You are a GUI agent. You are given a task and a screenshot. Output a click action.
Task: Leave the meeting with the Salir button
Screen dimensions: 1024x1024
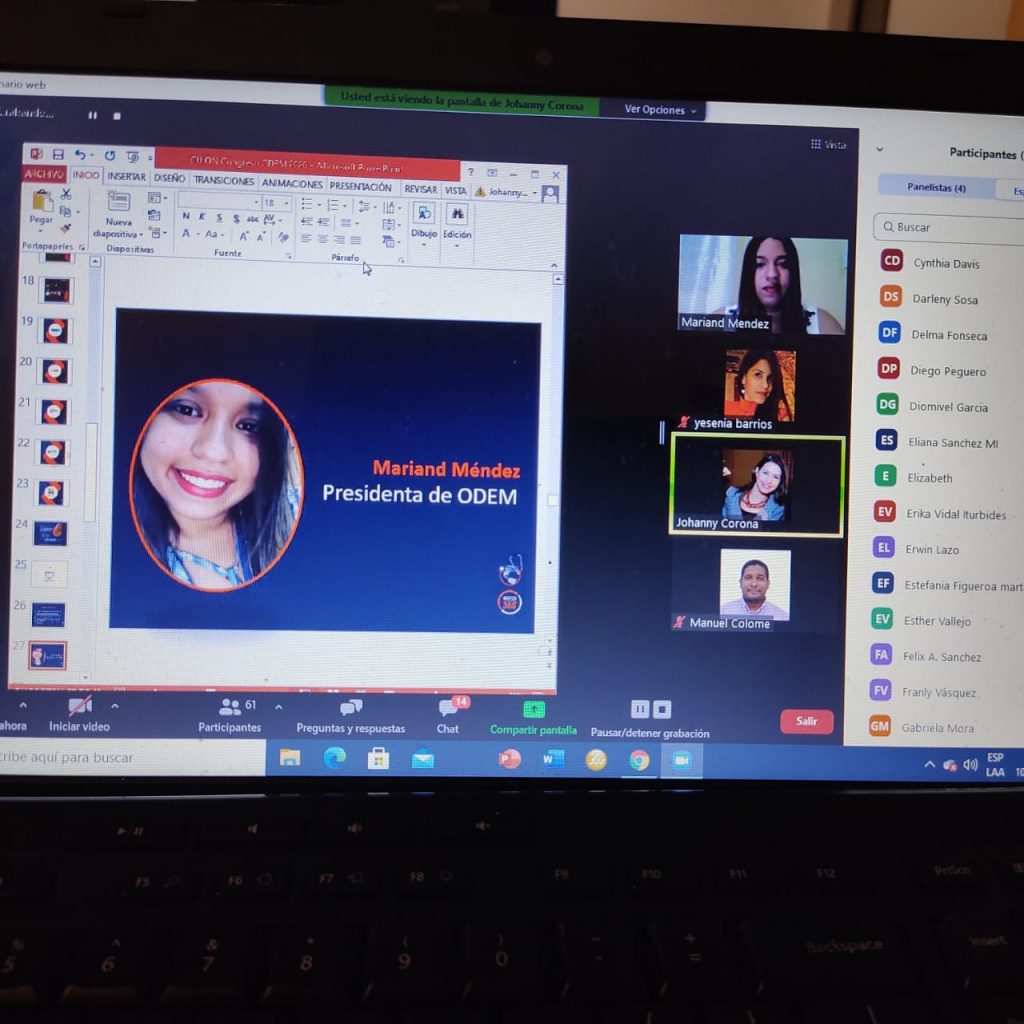[807, 722]
